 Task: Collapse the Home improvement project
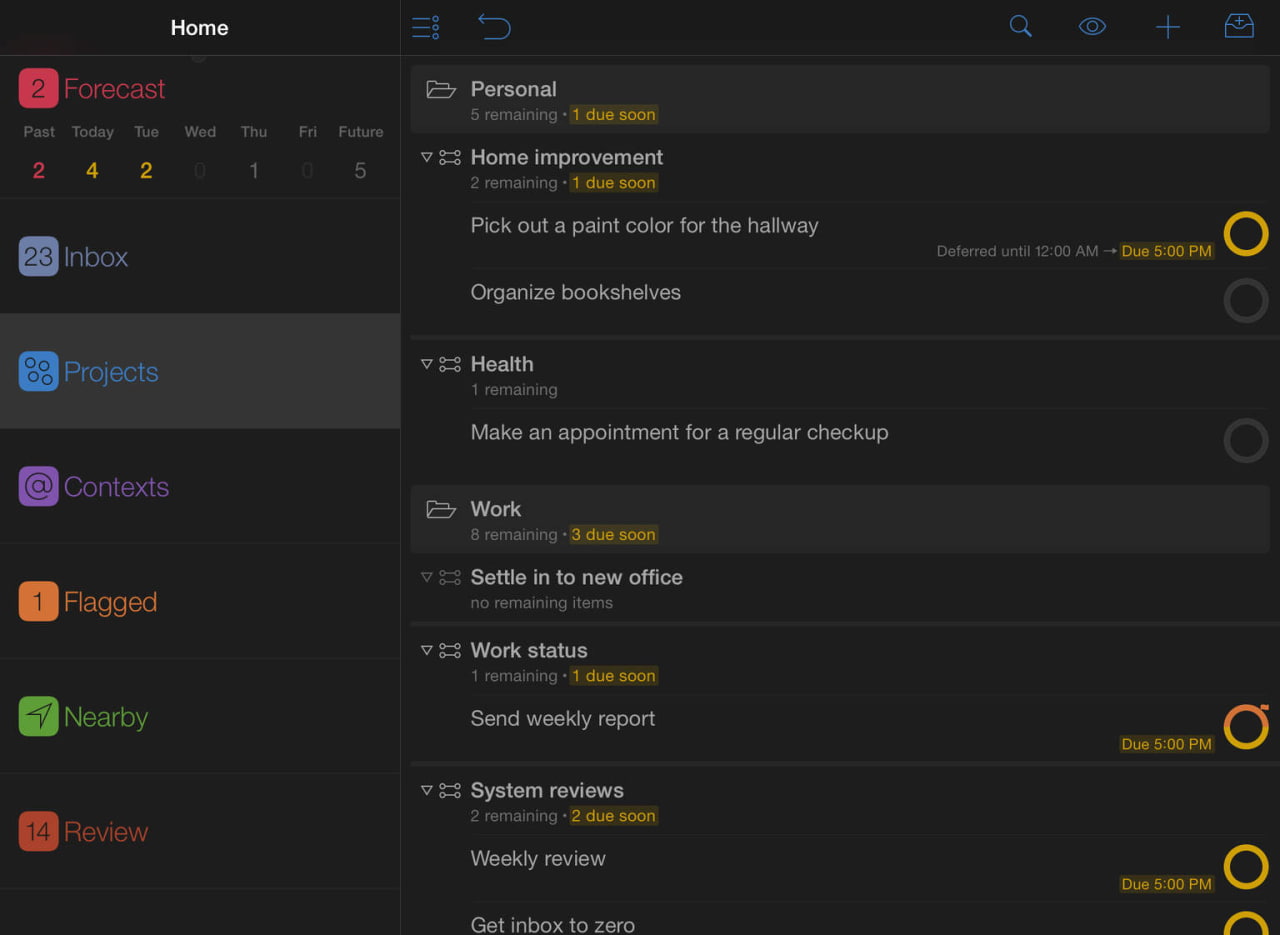tap(427, 157)
